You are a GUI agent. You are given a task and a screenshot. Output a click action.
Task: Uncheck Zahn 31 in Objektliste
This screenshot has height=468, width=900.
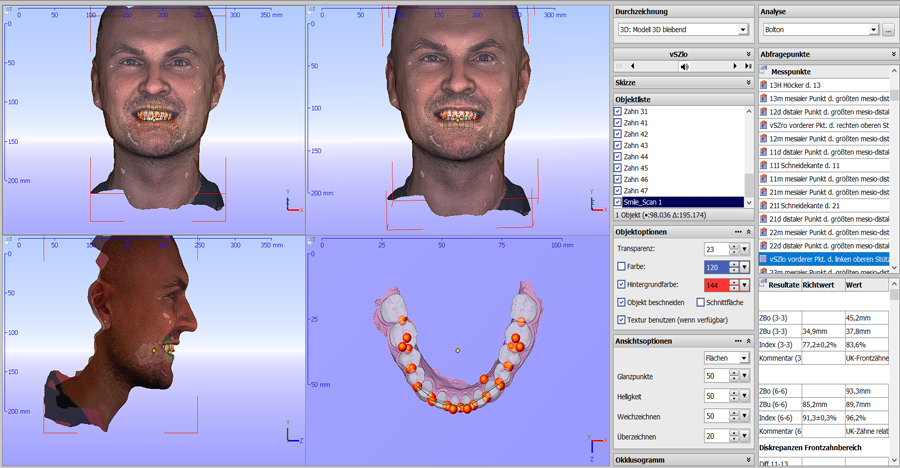[x=618, y=111]
